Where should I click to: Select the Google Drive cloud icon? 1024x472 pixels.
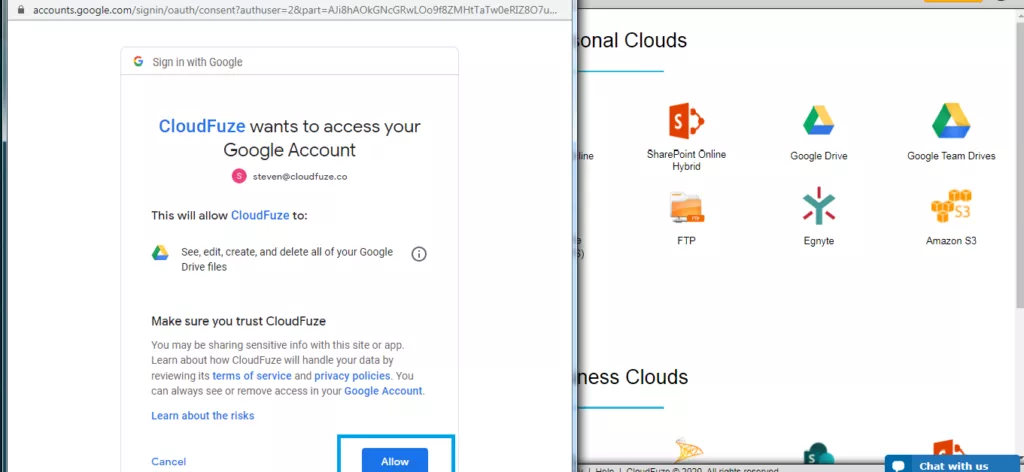818,121
